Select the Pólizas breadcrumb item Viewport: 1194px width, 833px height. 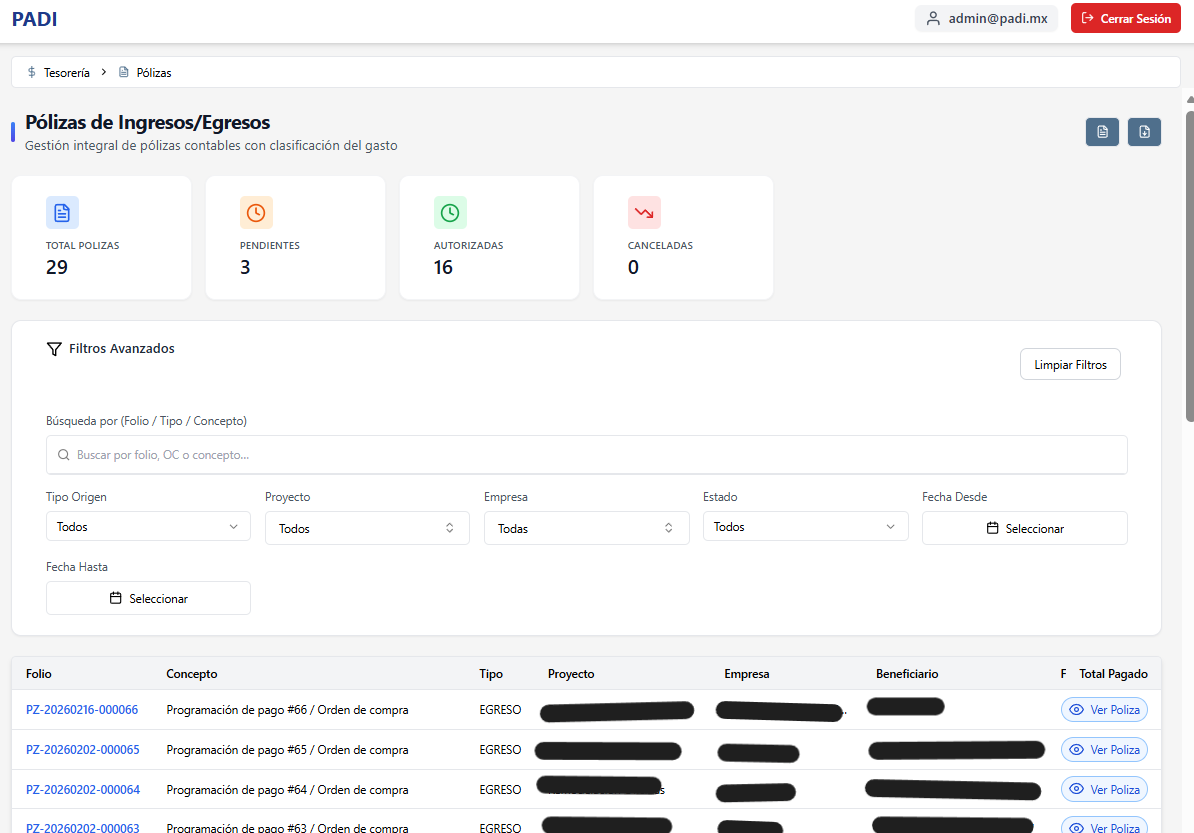[x=153, y=73]
